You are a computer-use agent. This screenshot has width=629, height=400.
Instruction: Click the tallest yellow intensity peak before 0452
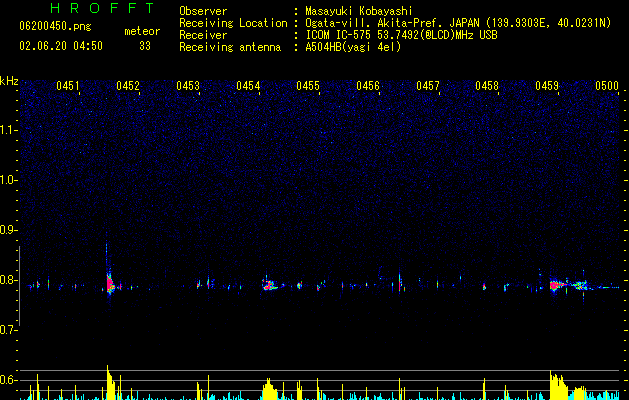[x=110, y=382]
